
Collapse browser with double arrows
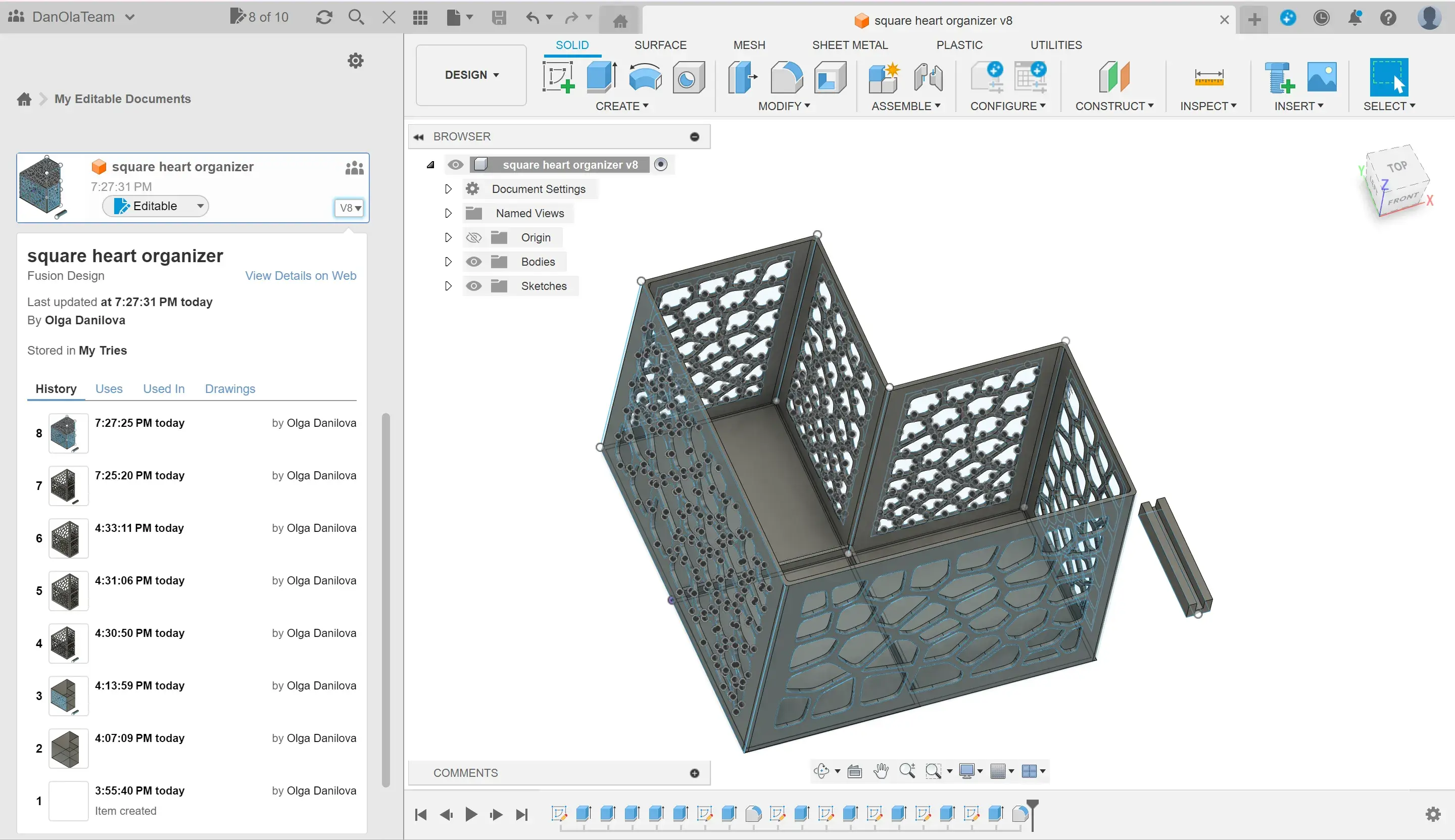pyautogui.click(x=419, y=137)
